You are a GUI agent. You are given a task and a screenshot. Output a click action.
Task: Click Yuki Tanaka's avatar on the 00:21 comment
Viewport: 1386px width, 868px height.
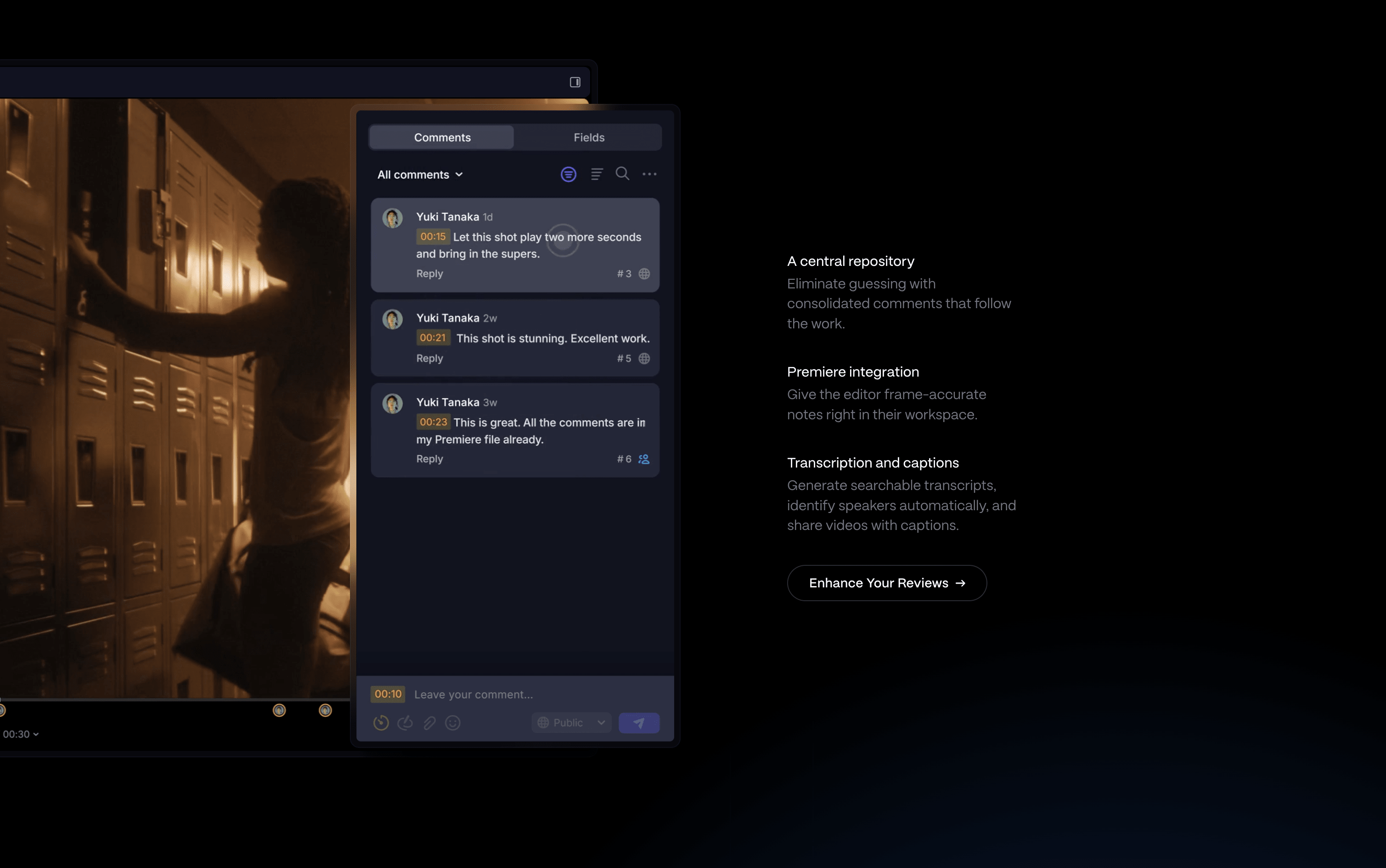(393, 319)
